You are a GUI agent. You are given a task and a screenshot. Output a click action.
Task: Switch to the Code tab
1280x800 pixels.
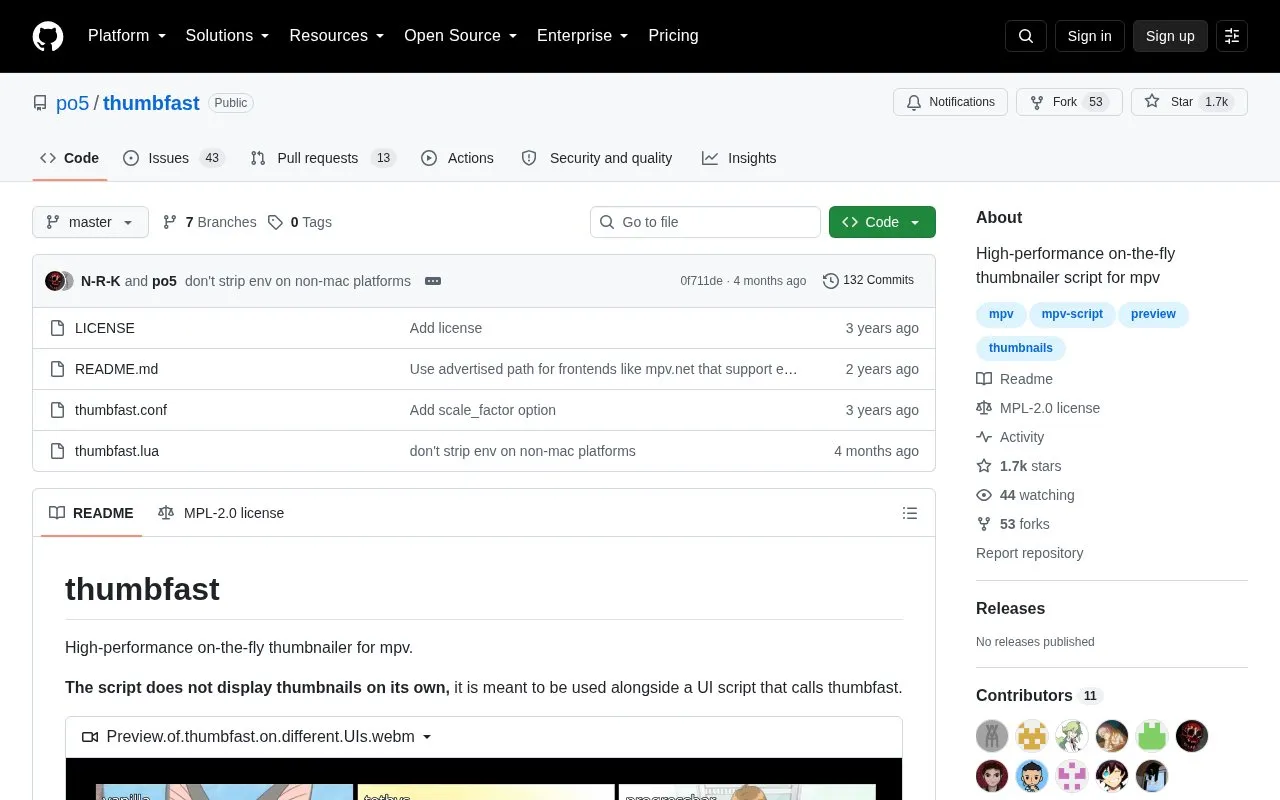click(x=70, y=158)
